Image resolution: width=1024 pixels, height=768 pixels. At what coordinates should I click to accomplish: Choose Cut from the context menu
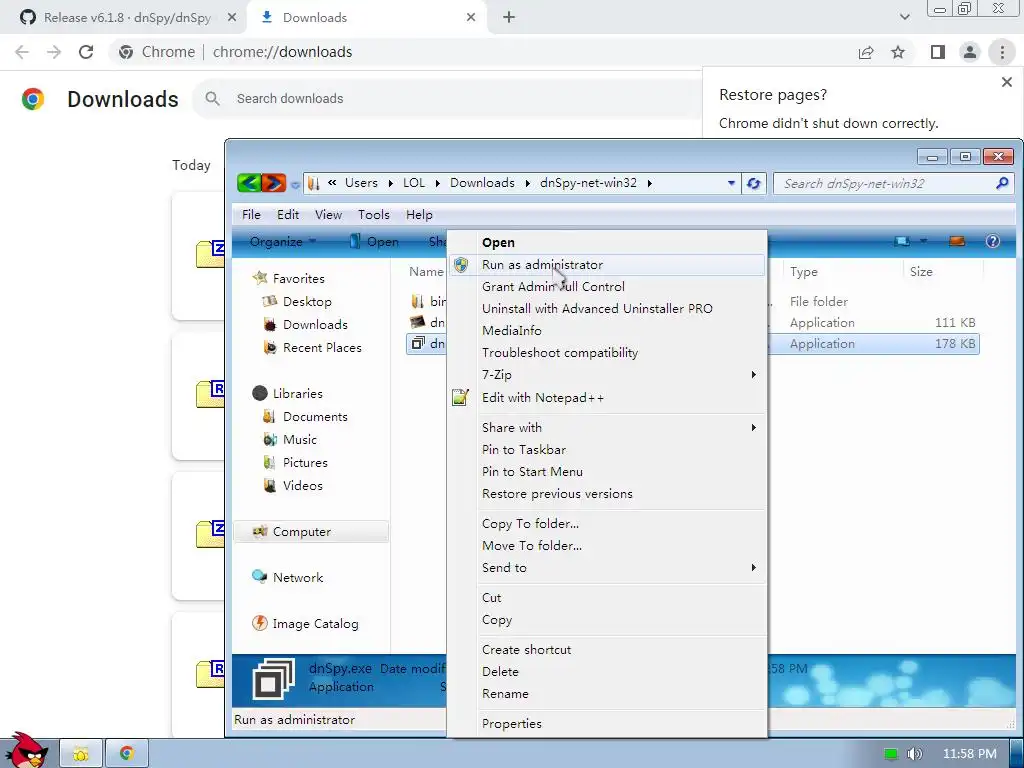(x=607, y=598)
